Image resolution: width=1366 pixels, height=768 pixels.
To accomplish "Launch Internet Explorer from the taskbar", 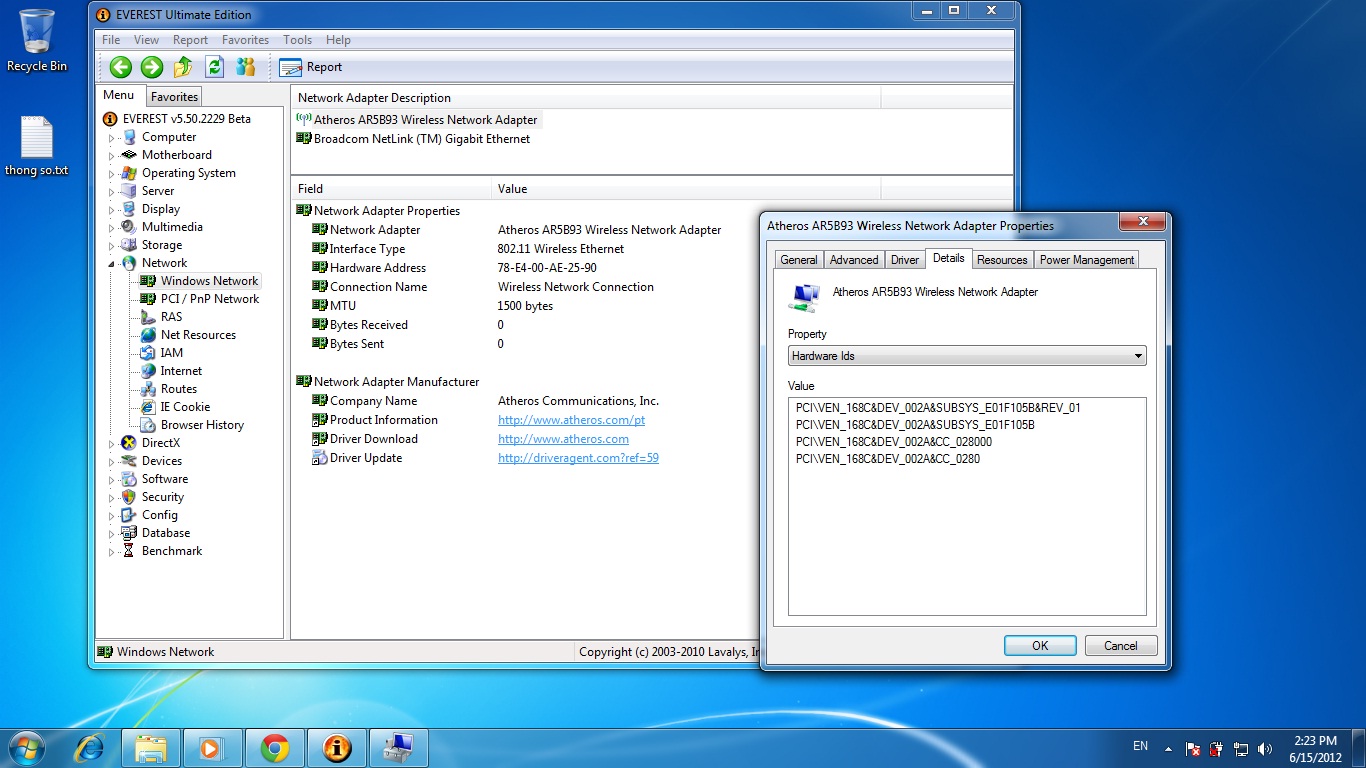I will (x=90, y=748).
